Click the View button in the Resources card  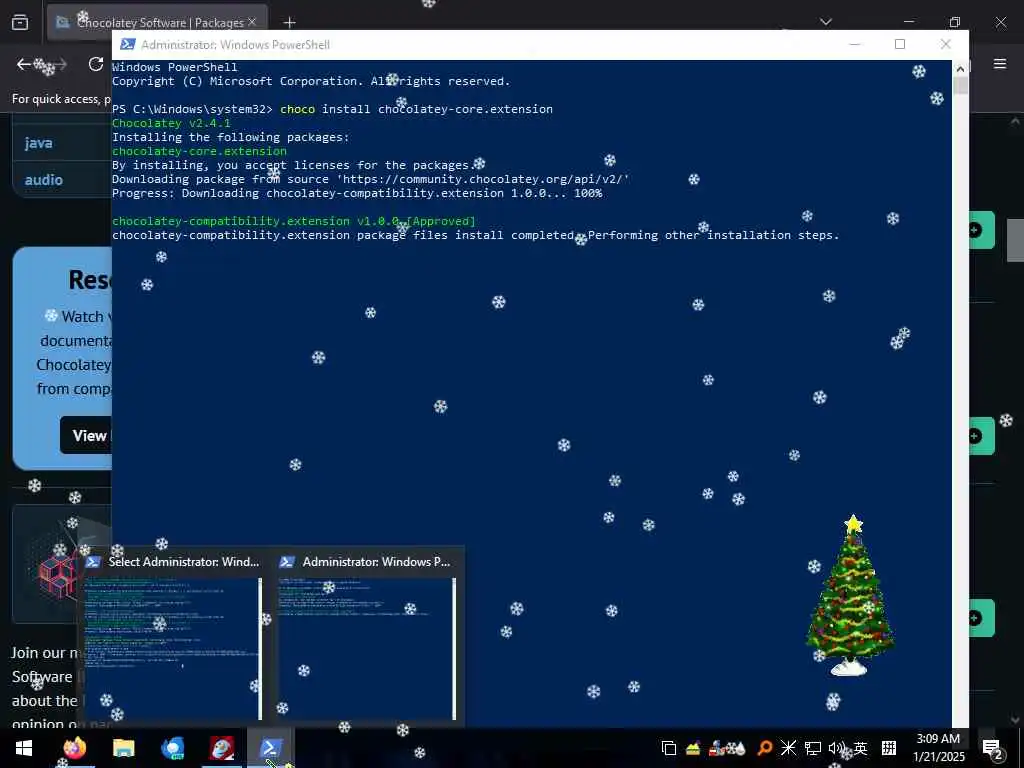(87, 436)
